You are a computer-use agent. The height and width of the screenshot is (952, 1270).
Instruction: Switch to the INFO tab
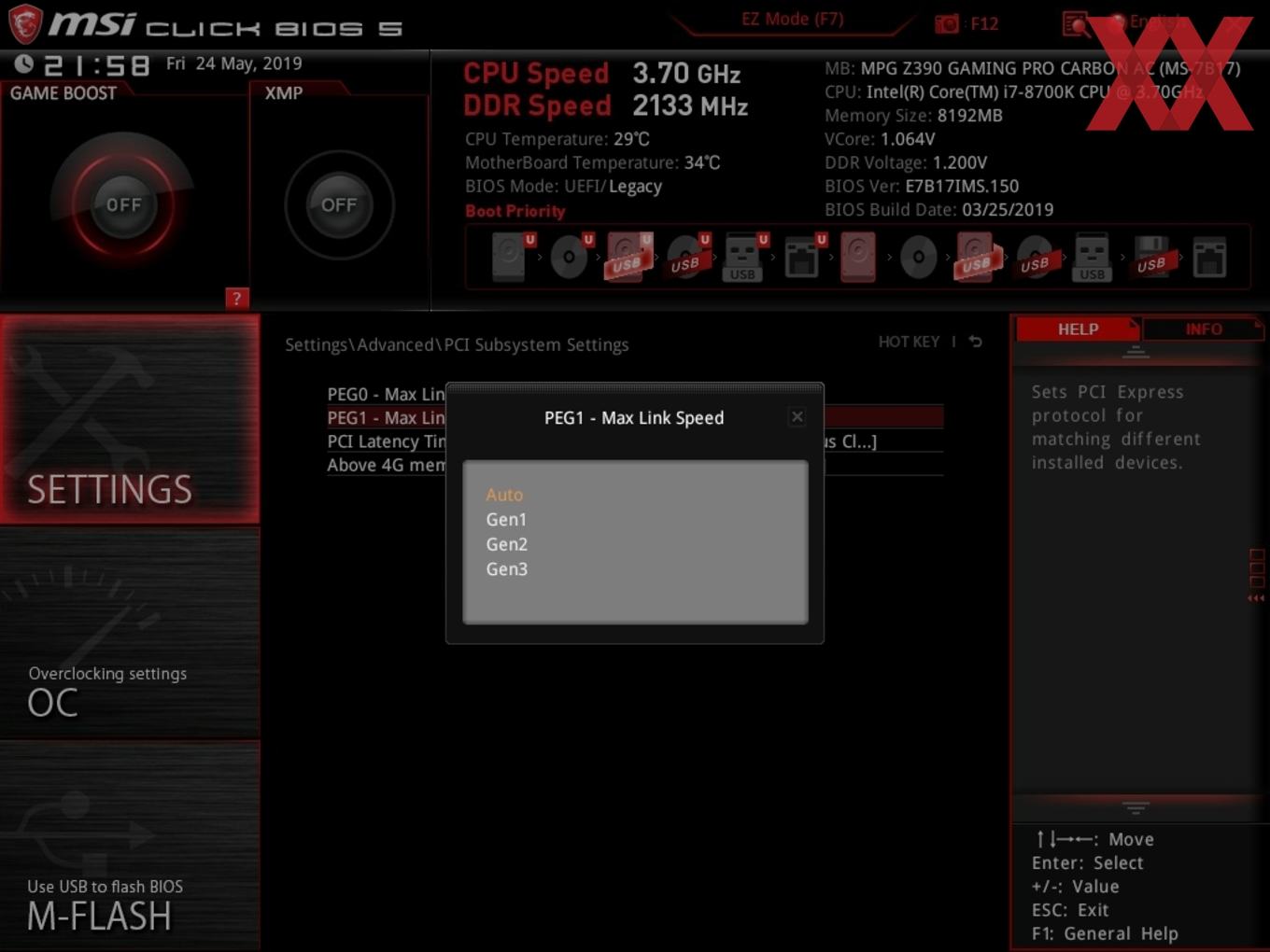pyautogui.click(x=1203, y=329)
